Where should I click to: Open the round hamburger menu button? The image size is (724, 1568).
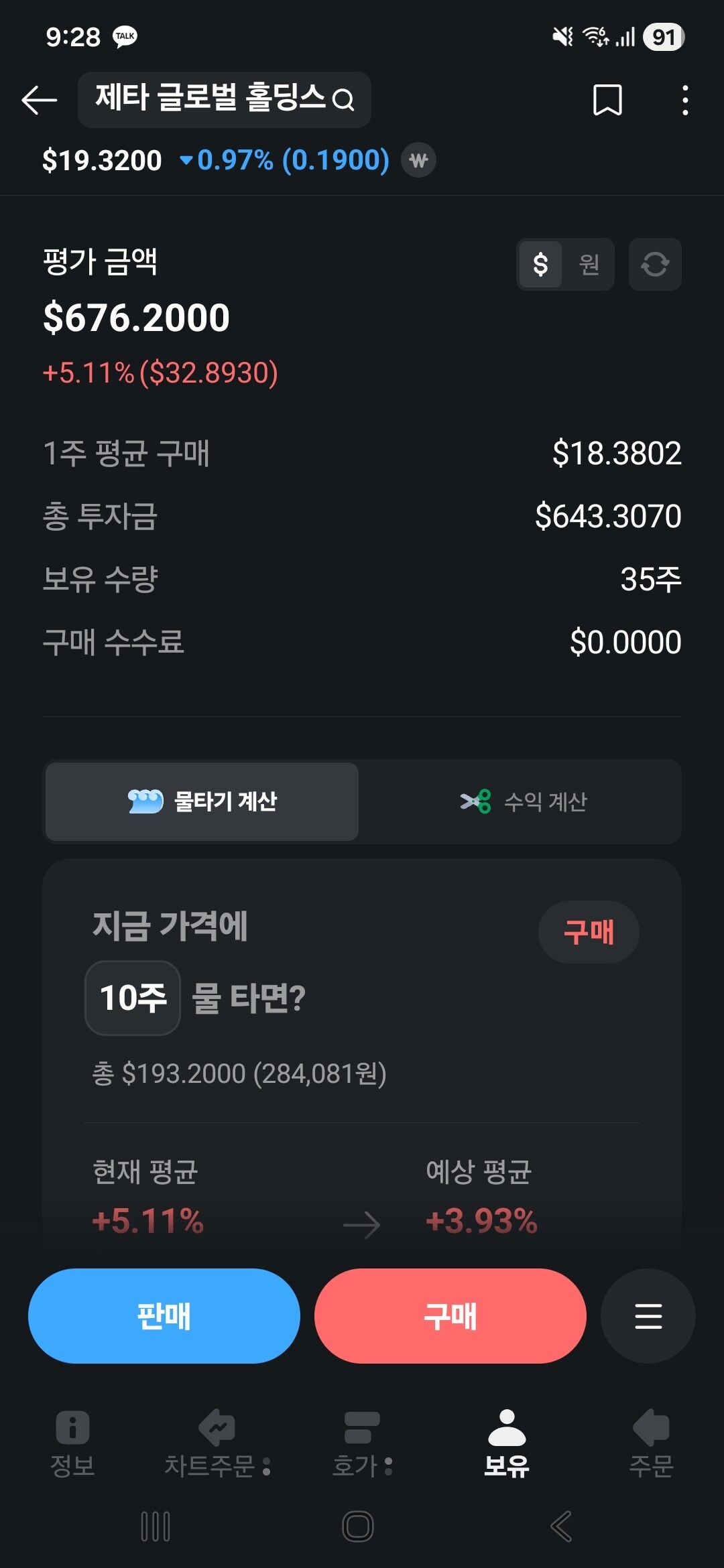click(648, 1316)
